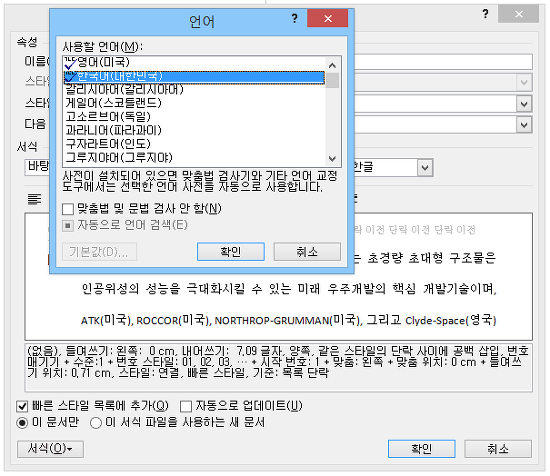The width and height of the screenshot is (550, 476).
Task: Expand the following paragraph style dropdown
Action: click(x=524, y=125)
